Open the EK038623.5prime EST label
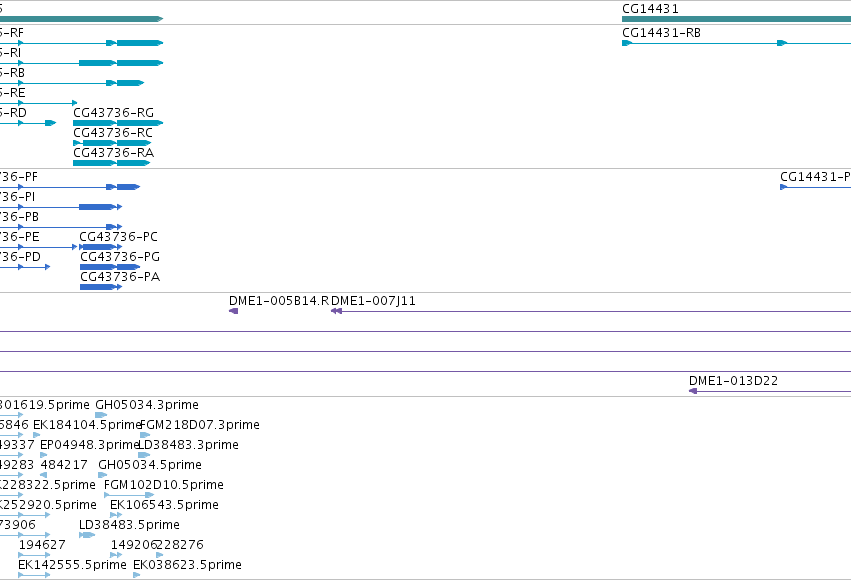The height and width of the screenshot is (580, 851). (x=187, y=565)
